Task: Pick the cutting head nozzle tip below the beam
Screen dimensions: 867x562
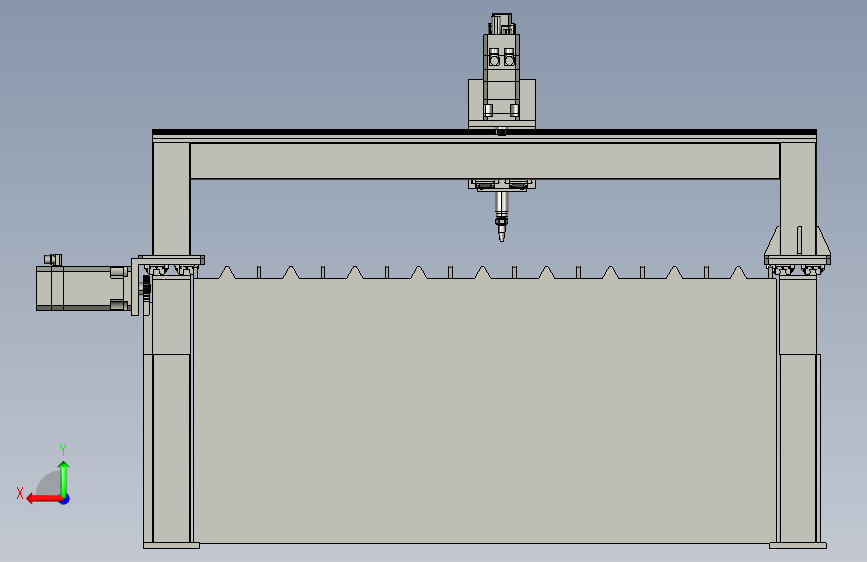Action: click(x=502, y=236)
